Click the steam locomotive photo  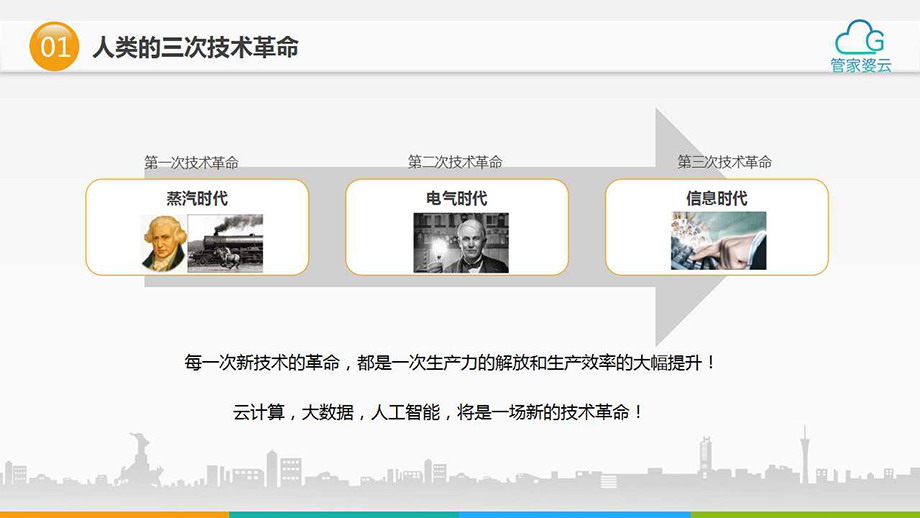click(x=225, y=243)
